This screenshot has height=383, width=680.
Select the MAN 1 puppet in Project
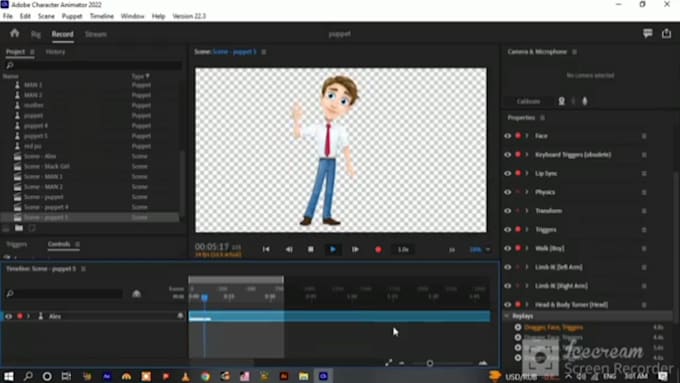click(33, 85)
